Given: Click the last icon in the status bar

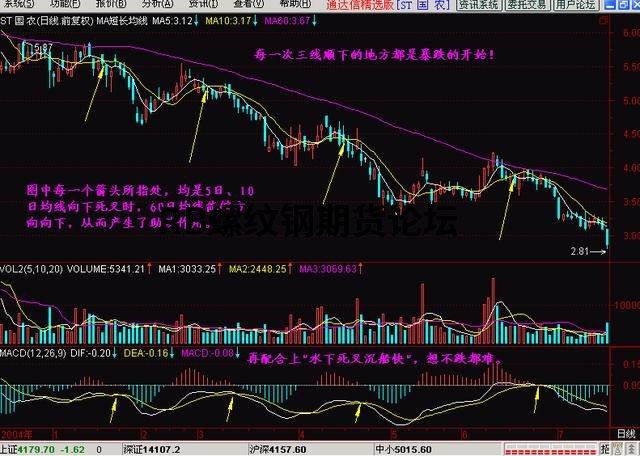Looking at the screenshot, I should coord(631,449).
